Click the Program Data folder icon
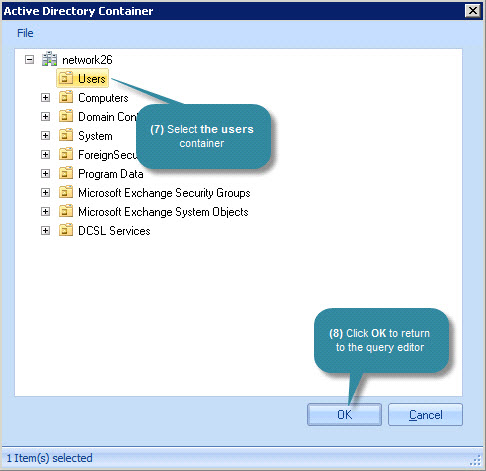This screenshot has width=486, height=471. click(66, 173)
